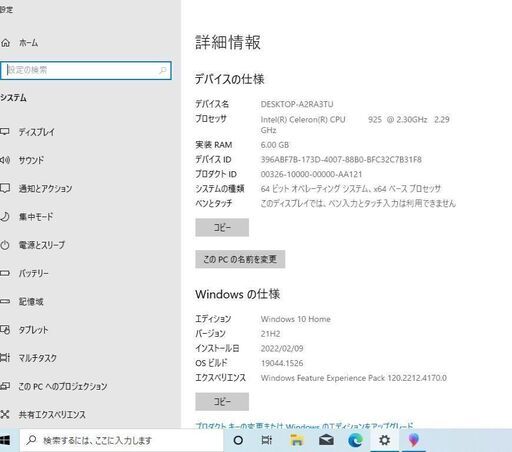Click the product ID 00326-10000-00000-AA121
Viewport: 512px width, 452px height.
[x=311, y=174]
